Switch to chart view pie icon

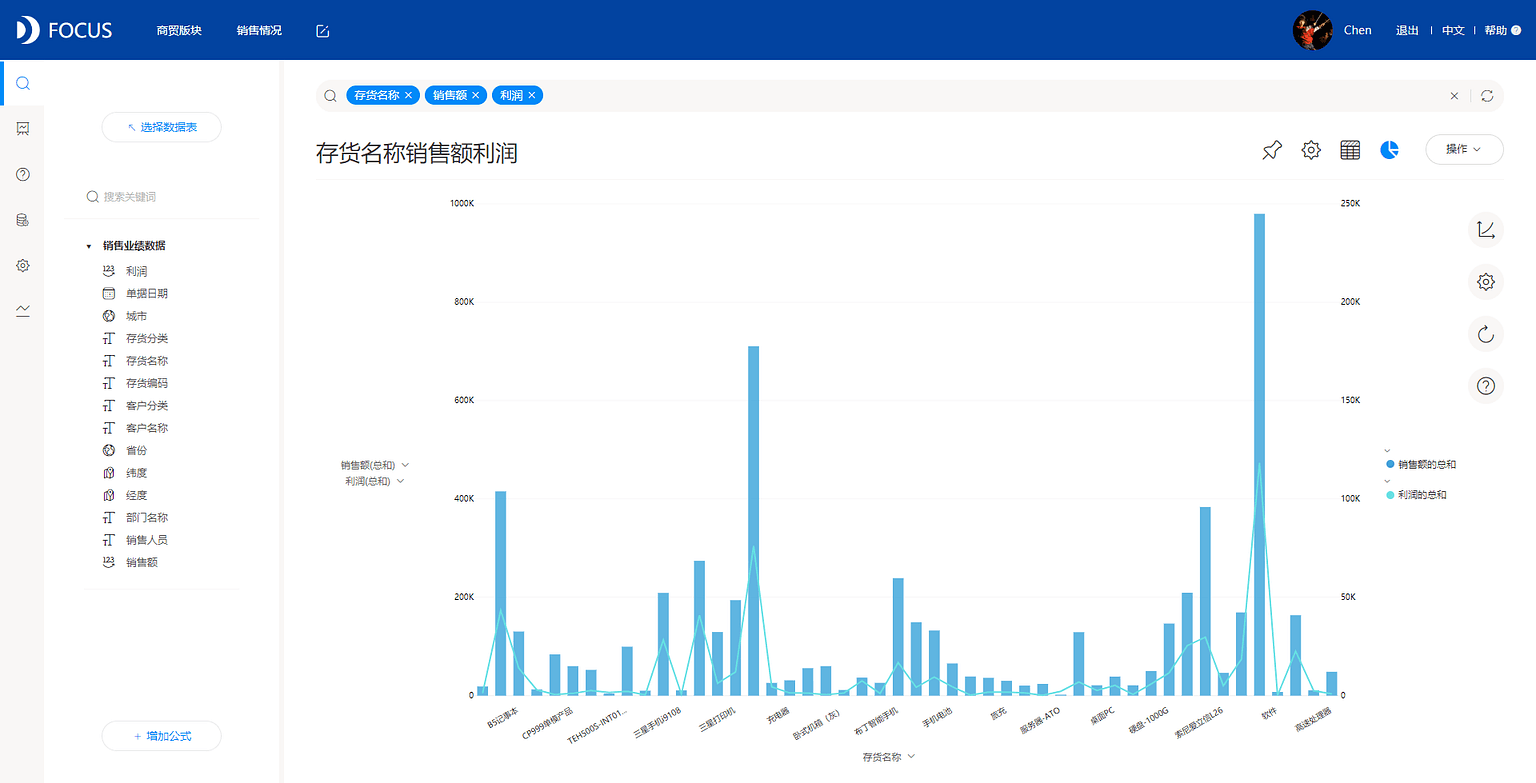point(1389,150)
